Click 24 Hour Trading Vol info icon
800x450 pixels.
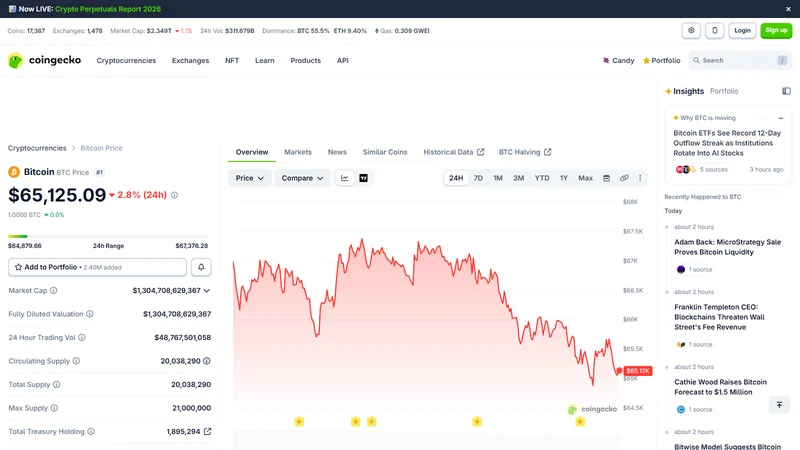point(82,337)
